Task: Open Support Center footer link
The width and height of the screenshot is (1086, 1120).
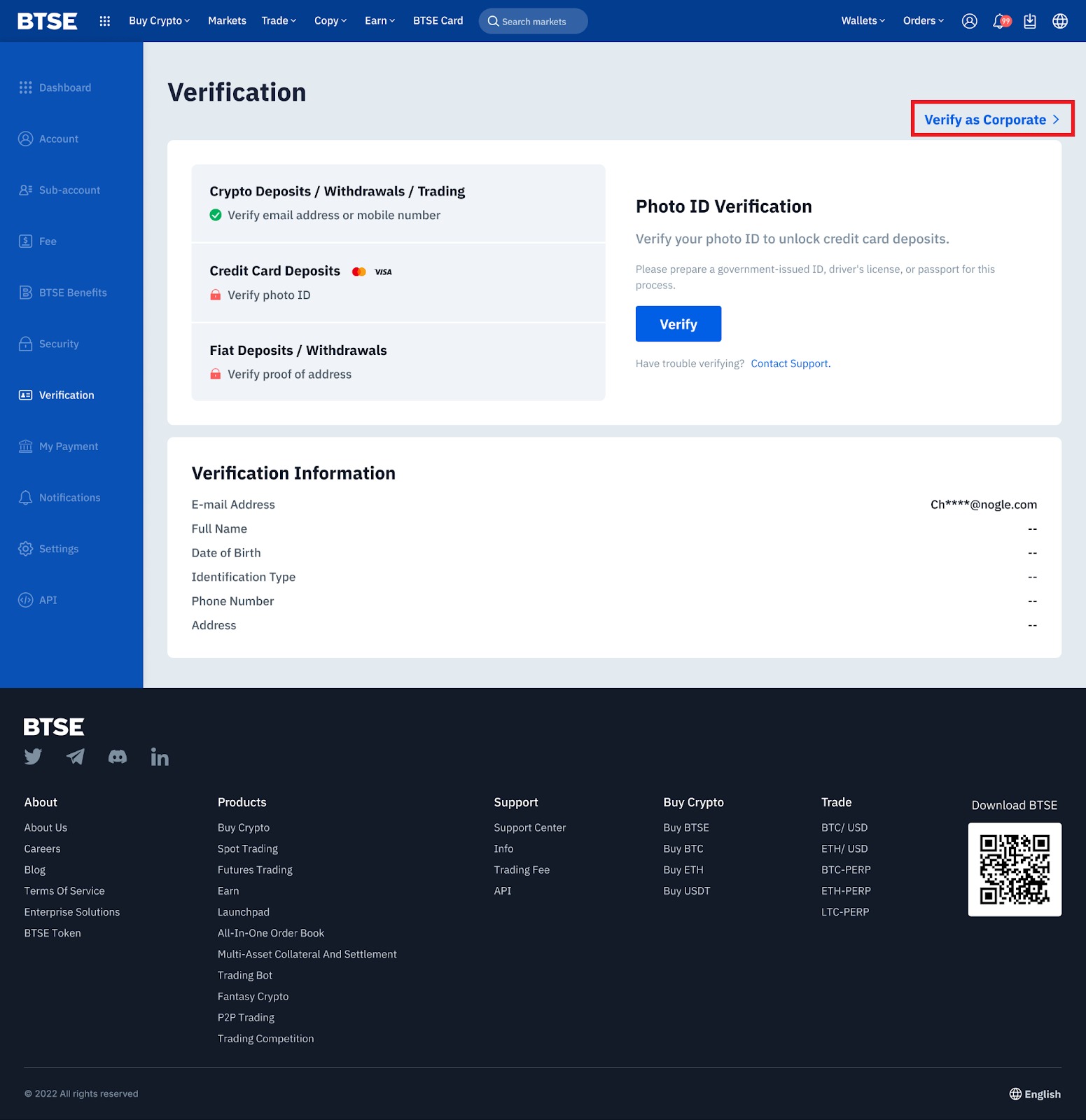Action: 529,827
